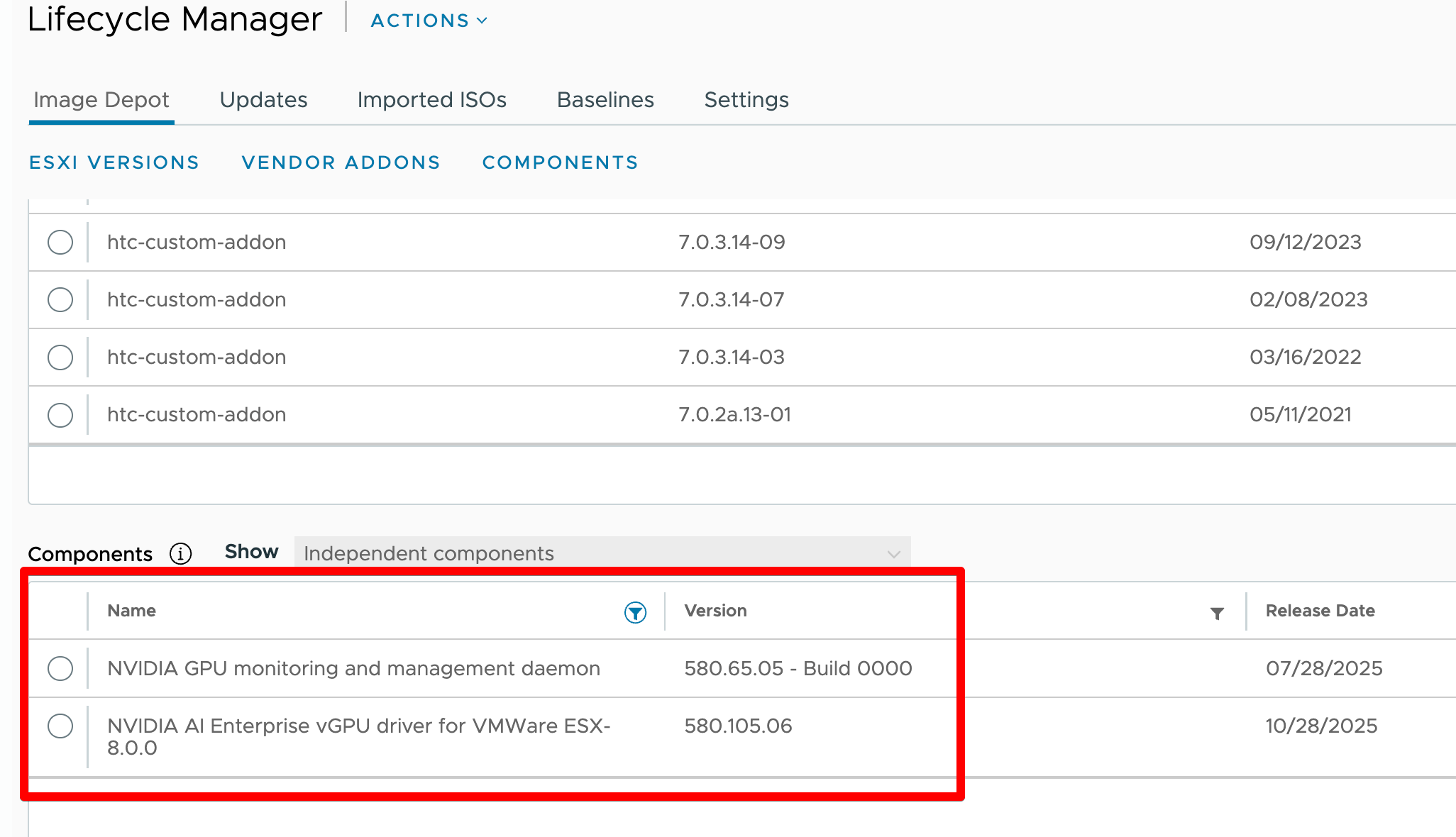Click the Components info icon
The height and width of the screenshot is (837, 1456).
click(181, 553)
